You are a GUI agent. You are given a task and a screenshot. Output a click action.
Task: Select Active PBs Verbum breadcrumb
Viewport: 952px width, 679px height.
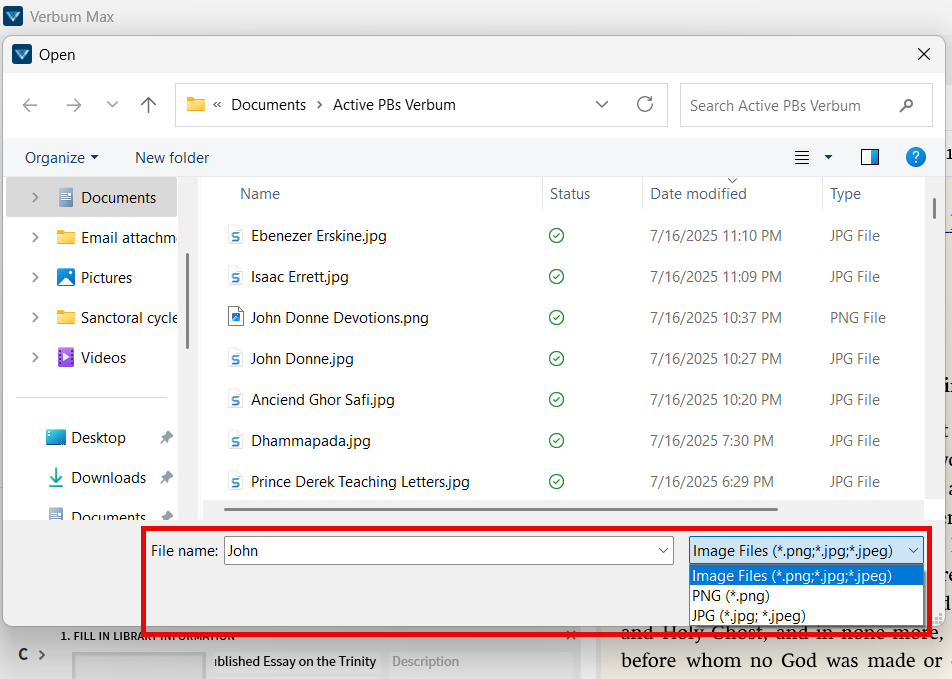[394, 104]
